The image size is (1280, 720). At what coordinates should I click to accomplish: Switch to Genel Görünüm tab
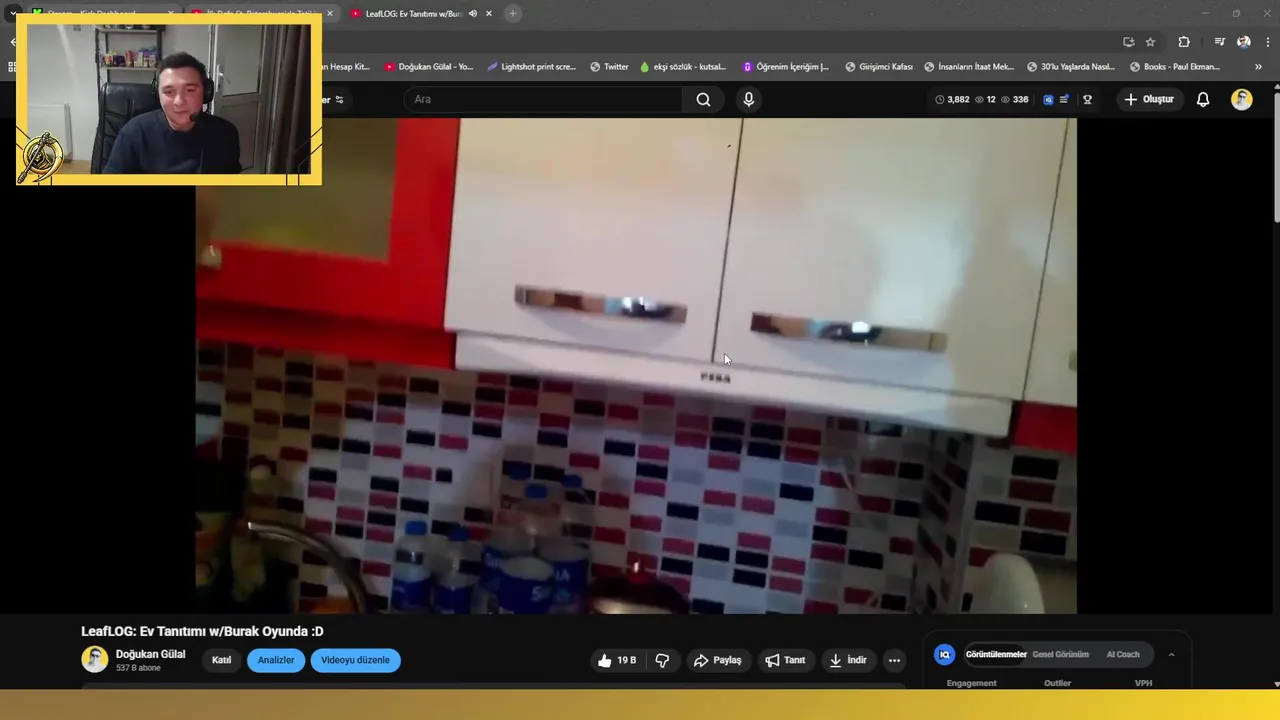pyautogui.click(x=1060, y=654)
